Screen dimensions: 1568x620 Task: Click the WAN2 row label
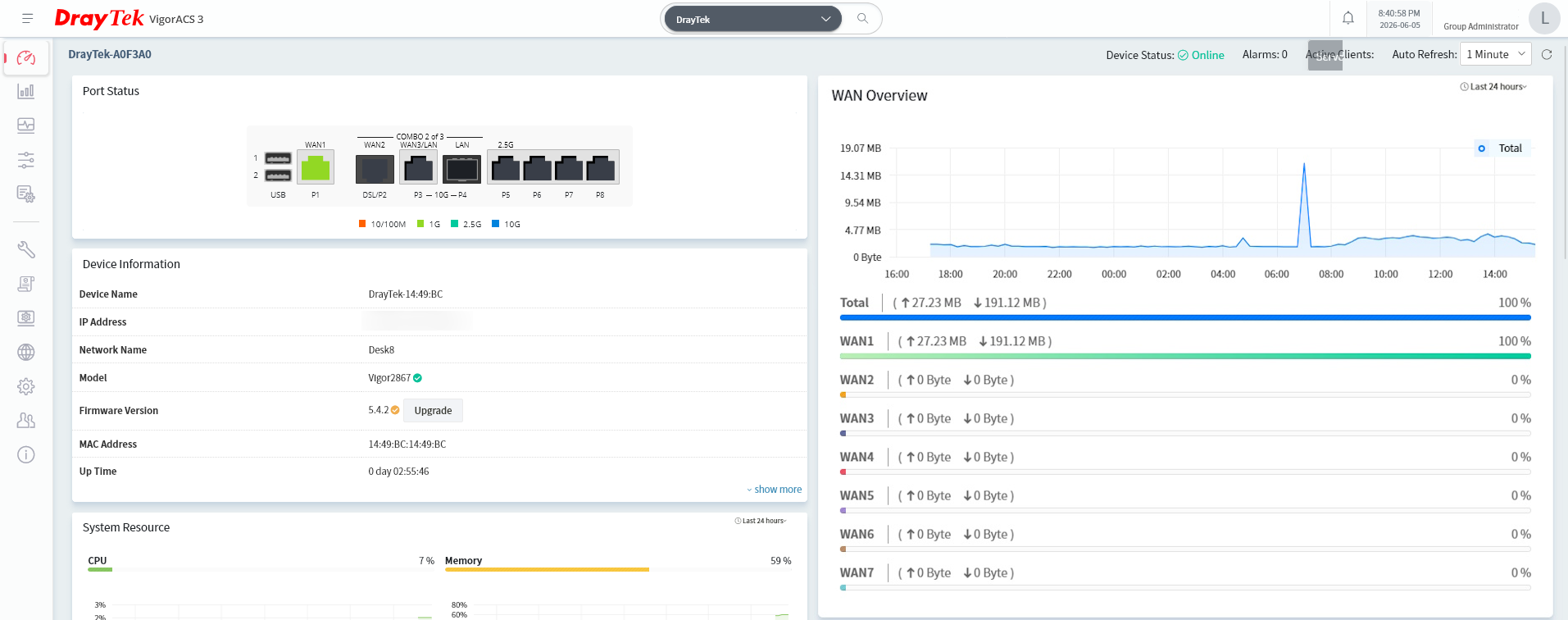click(x=857, y=380)
